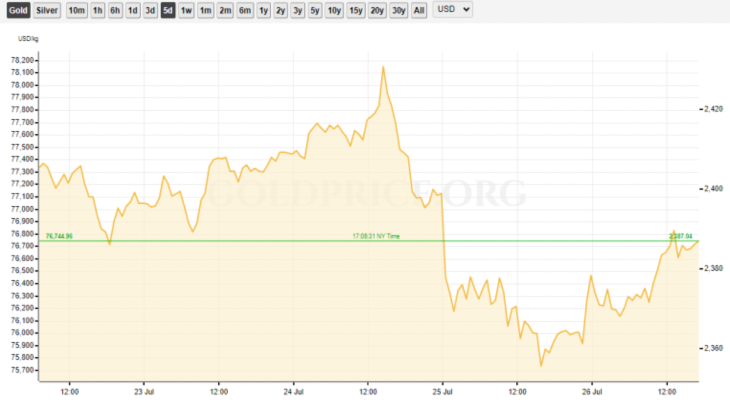Switch chart to 1m range
This screenshot has height=405, width=730.
205,10
